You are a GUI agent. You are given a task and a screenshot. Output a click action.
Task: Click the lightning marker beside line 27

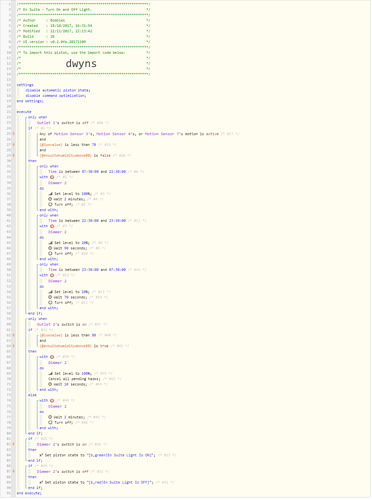point(14,145)
